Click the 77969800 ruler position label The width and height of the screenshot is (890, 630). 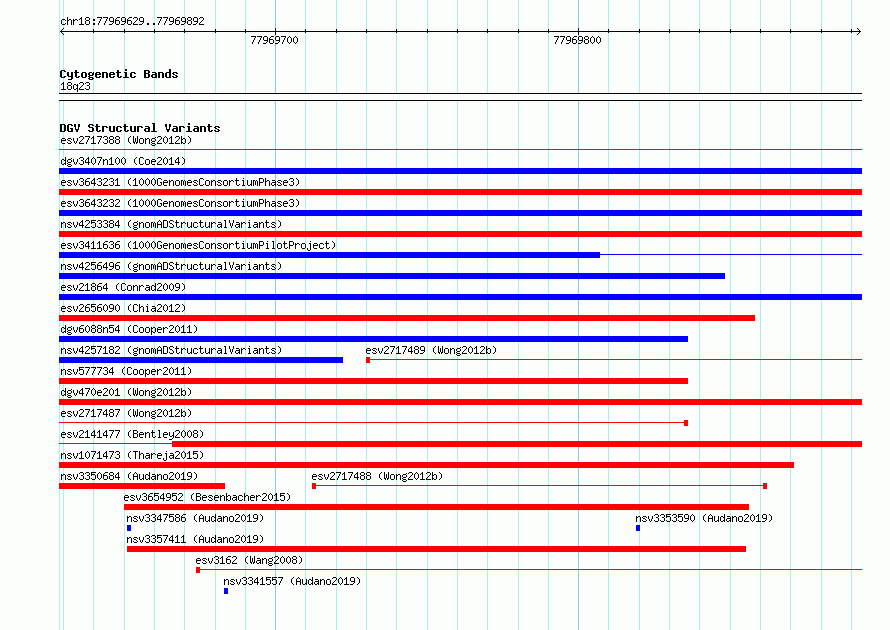point(577,40)
